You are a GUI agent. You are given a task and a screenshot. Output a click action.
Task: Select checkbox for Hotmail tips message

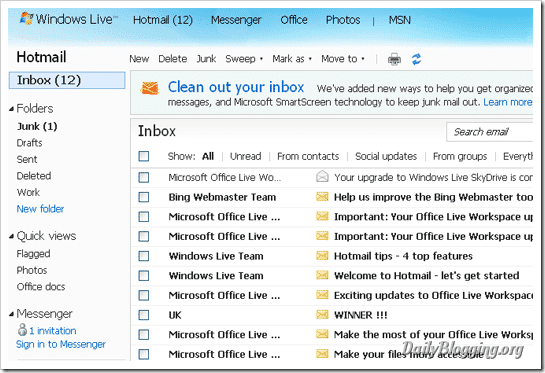pyautogui.click(x=144, y=256)
